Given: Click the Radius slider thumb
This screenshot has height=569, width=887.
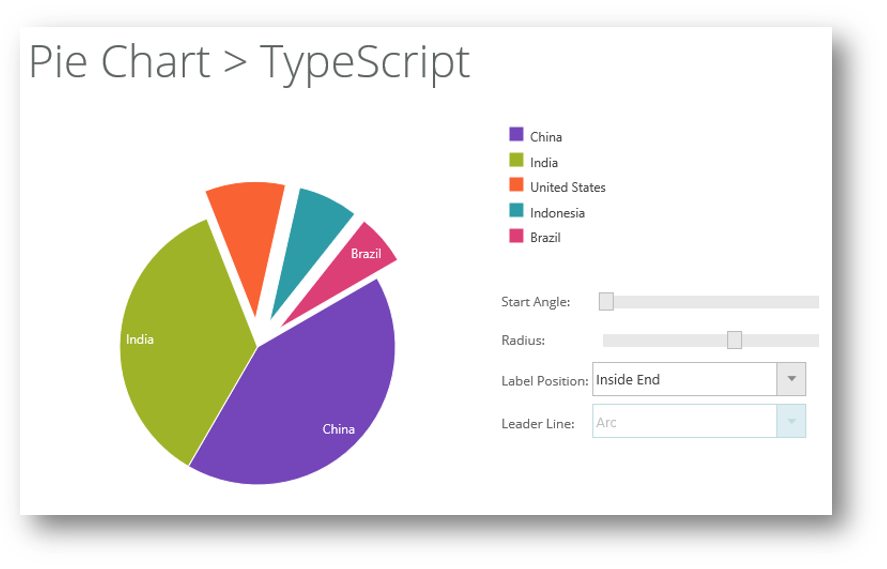Looking at the screenshot, I should tap(734, 340).
